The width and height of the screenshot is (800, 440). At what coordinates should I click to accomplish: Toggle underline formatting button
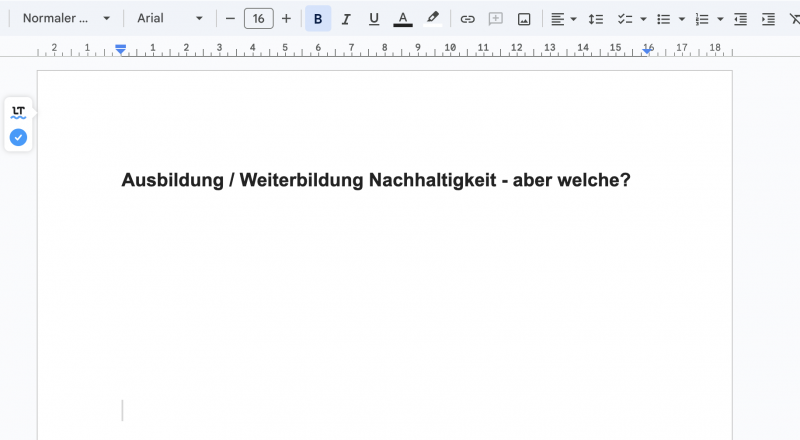(x=374, y=19)
